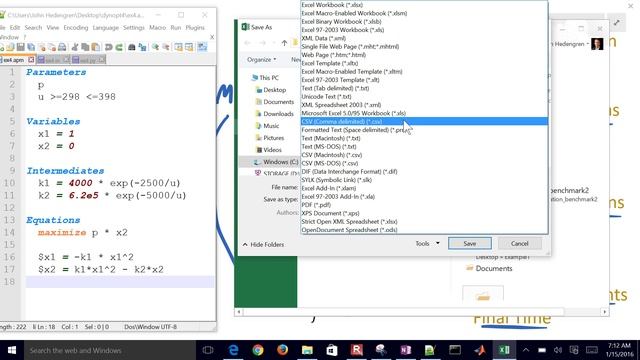Select Windows (C:) drive in navigation pane
This screenshot has width=640, height=360.
tap(276, 162)
